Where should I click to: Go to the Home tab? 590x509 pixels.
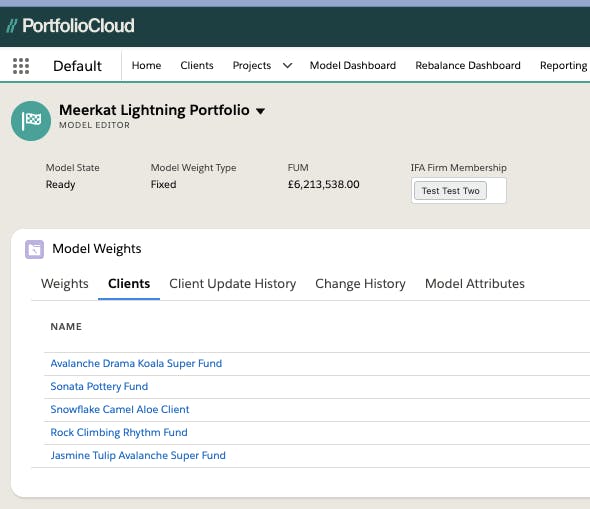(146, 65)
